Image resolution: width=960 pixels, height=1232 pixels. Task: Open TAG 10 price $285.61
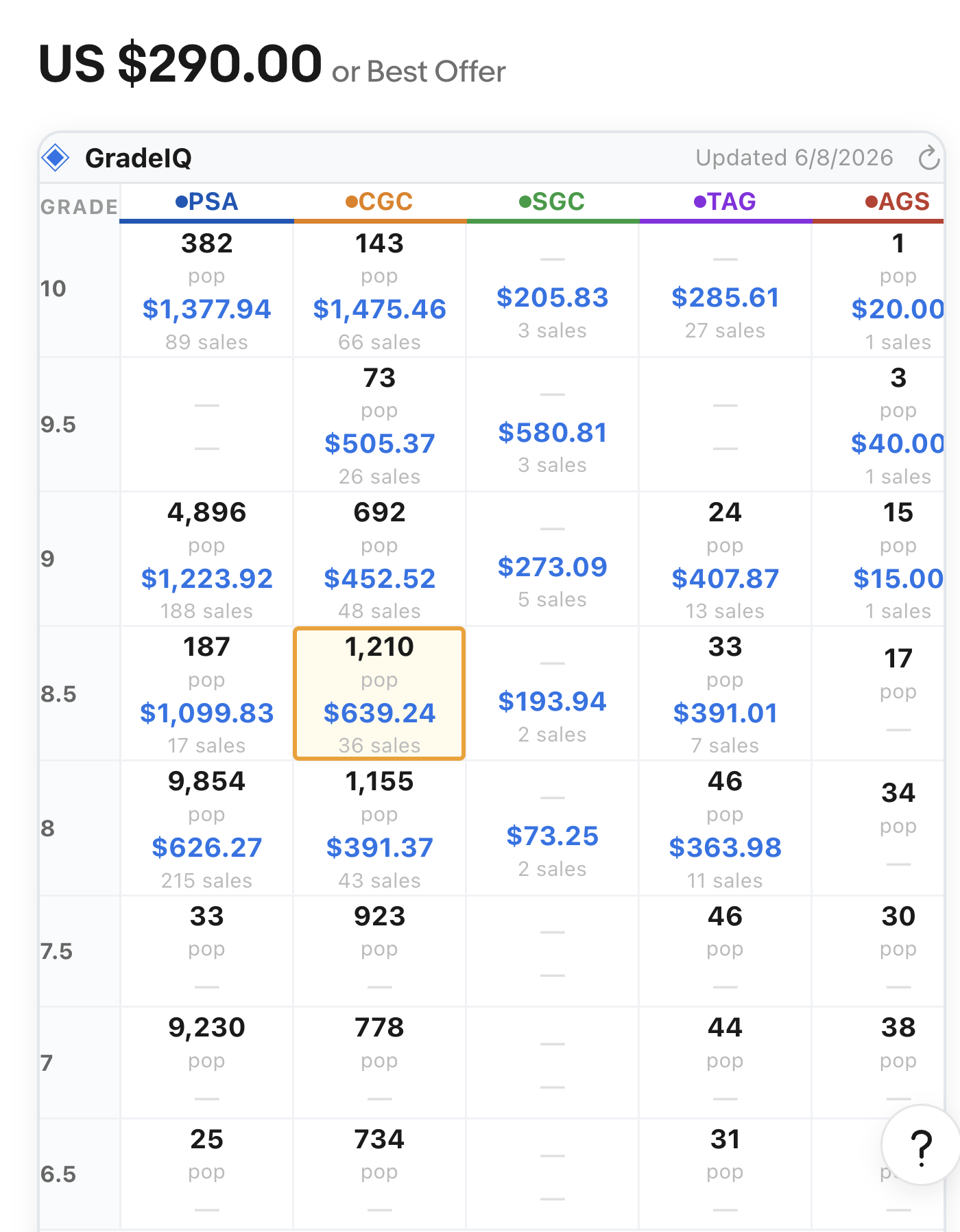pos(725,298)
